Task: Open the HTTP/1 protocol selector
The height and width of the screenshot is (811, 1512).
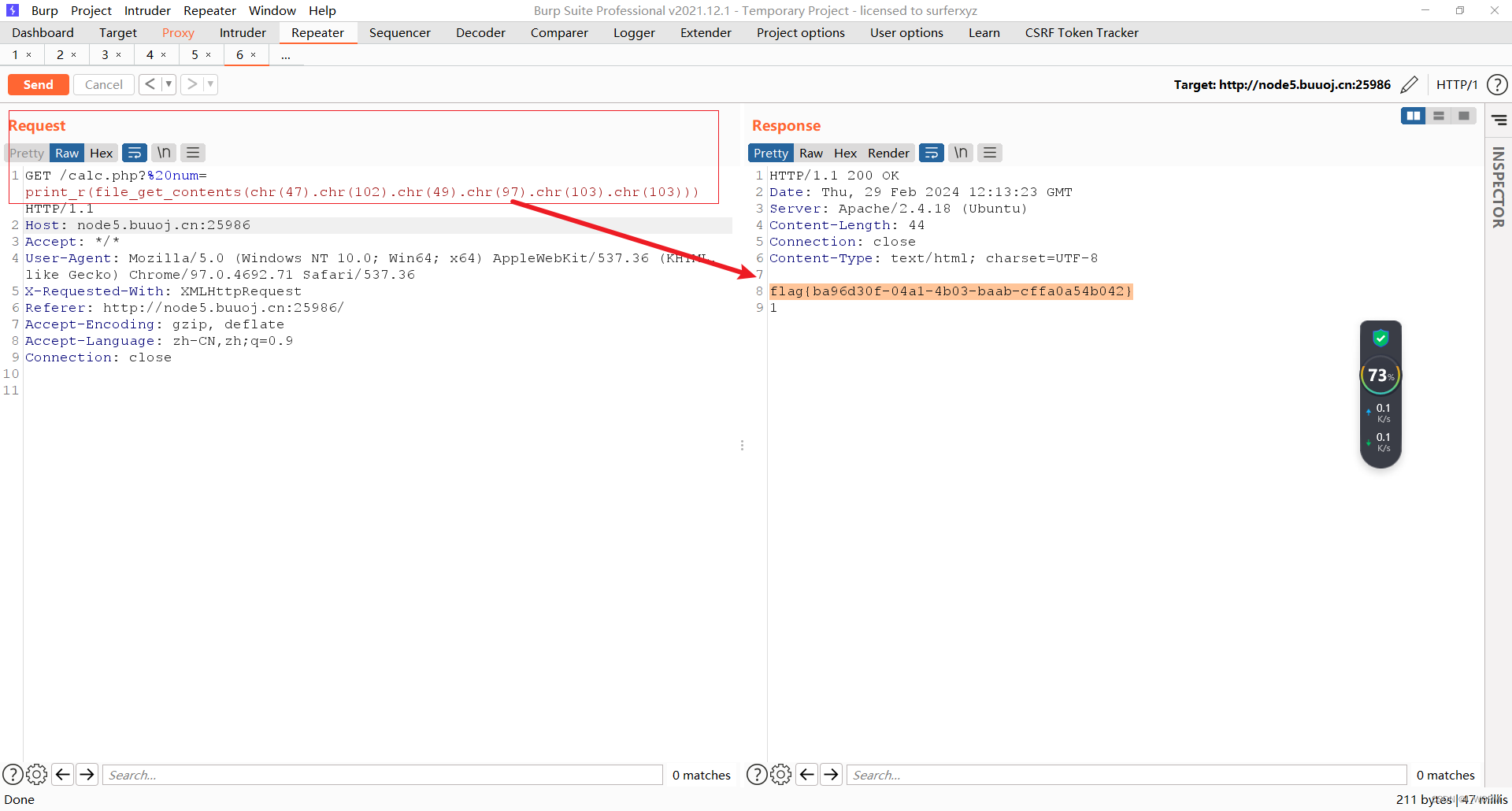Action: (x=1457, y=84)
